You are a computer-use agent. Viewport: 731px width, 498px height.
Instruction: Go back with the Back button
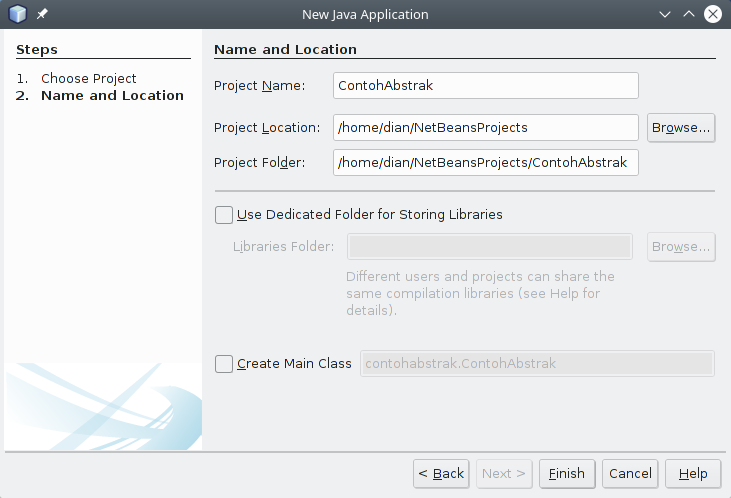[441, 474]
